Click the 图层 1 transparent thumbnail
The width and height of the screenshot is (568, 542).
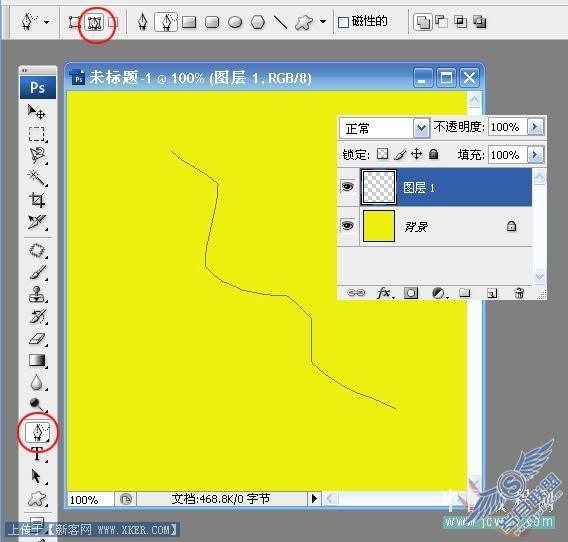click(379, 187)
